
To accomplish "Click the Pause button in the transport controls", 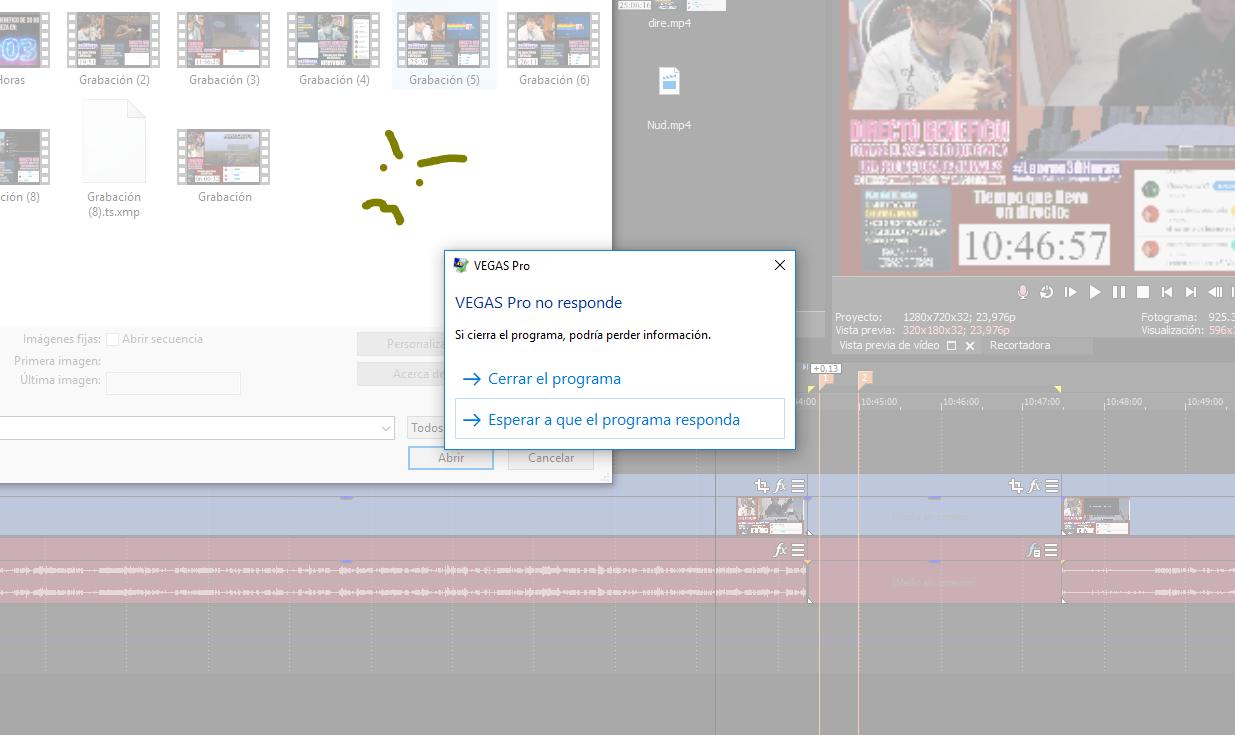I will pyautogui.click(x=1119, y=292).
